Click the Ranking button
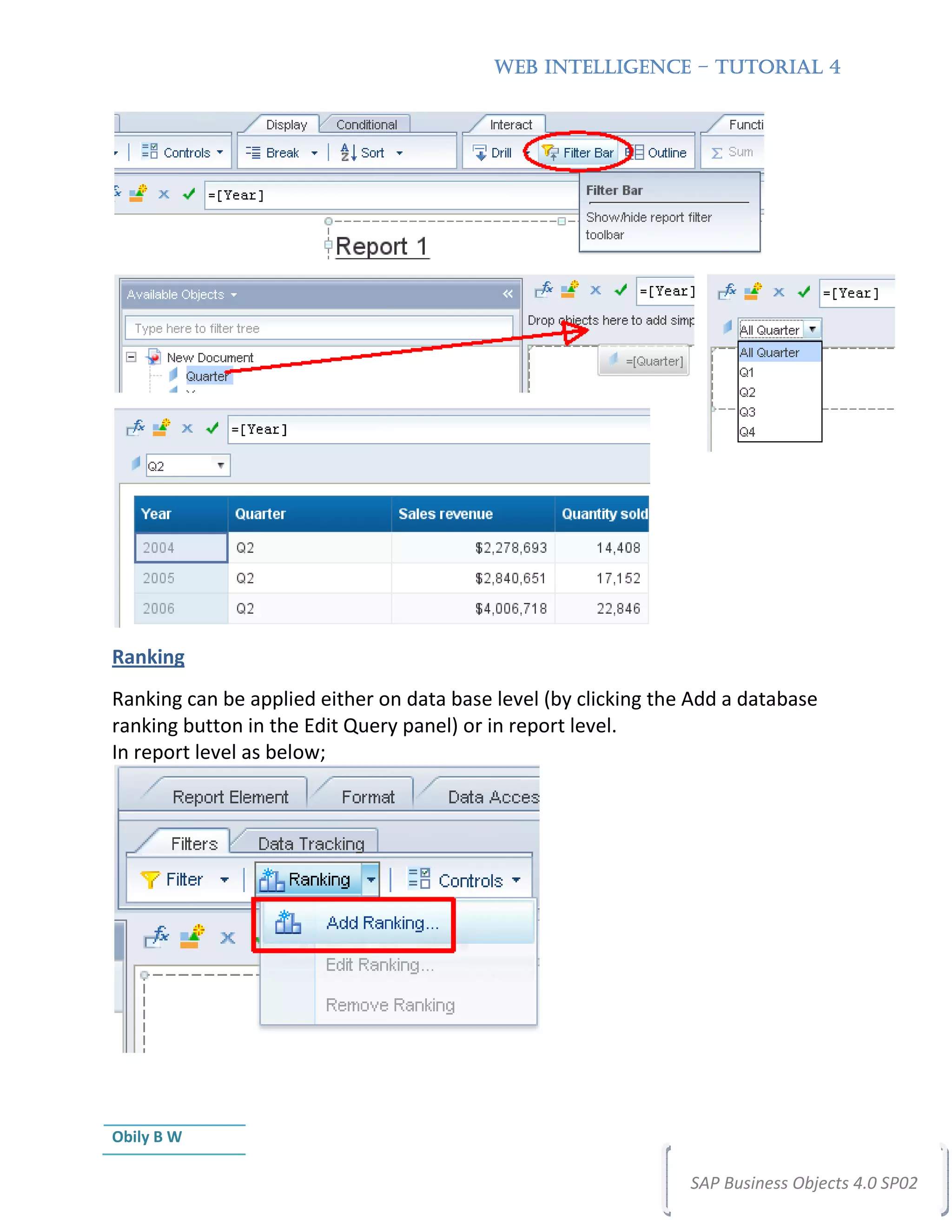 308,880
